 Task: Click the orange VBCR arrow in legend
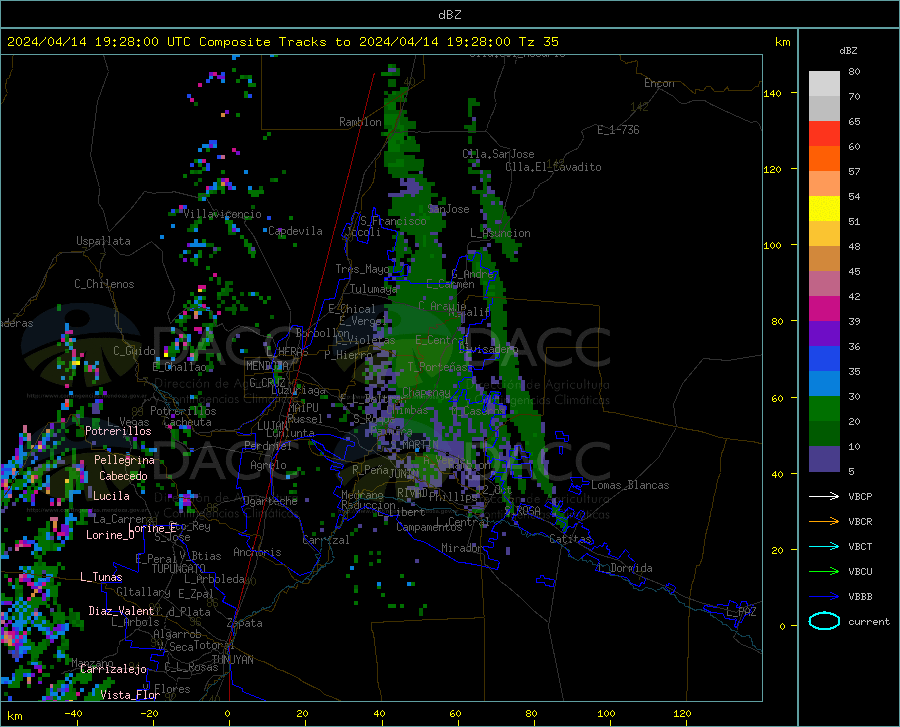[824, 522]
